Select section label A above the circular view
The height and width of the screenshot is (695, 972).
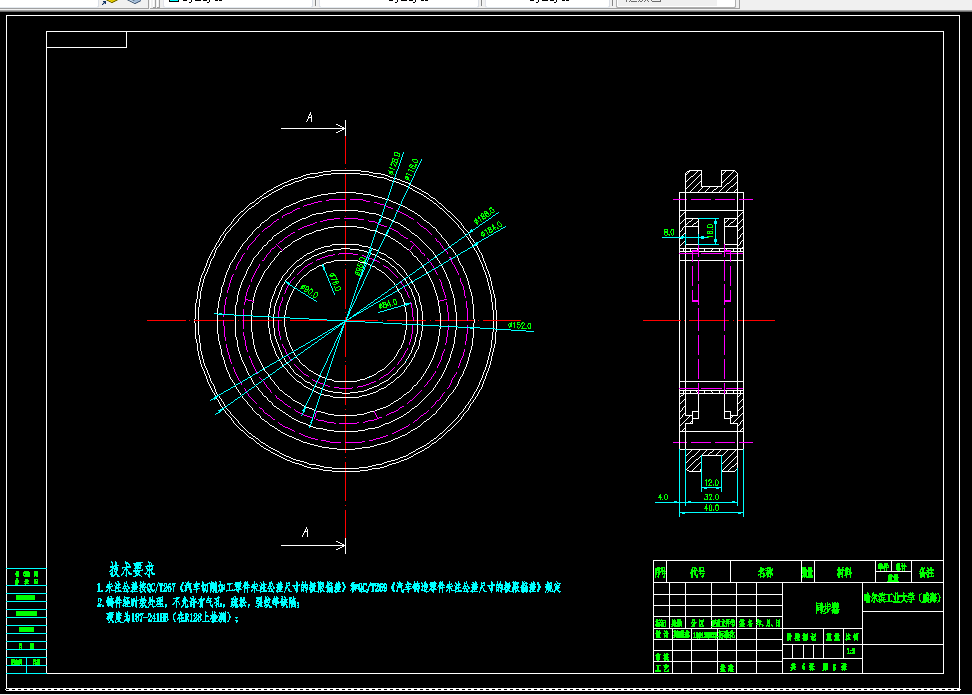coord(309,117)
